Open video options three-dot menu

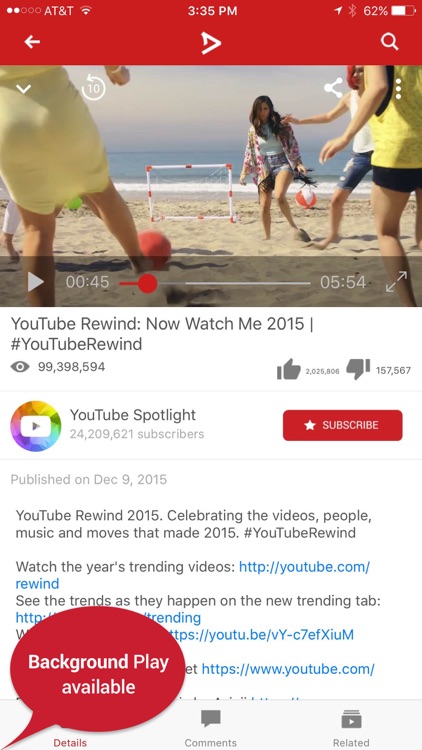[x=398, y=89]
